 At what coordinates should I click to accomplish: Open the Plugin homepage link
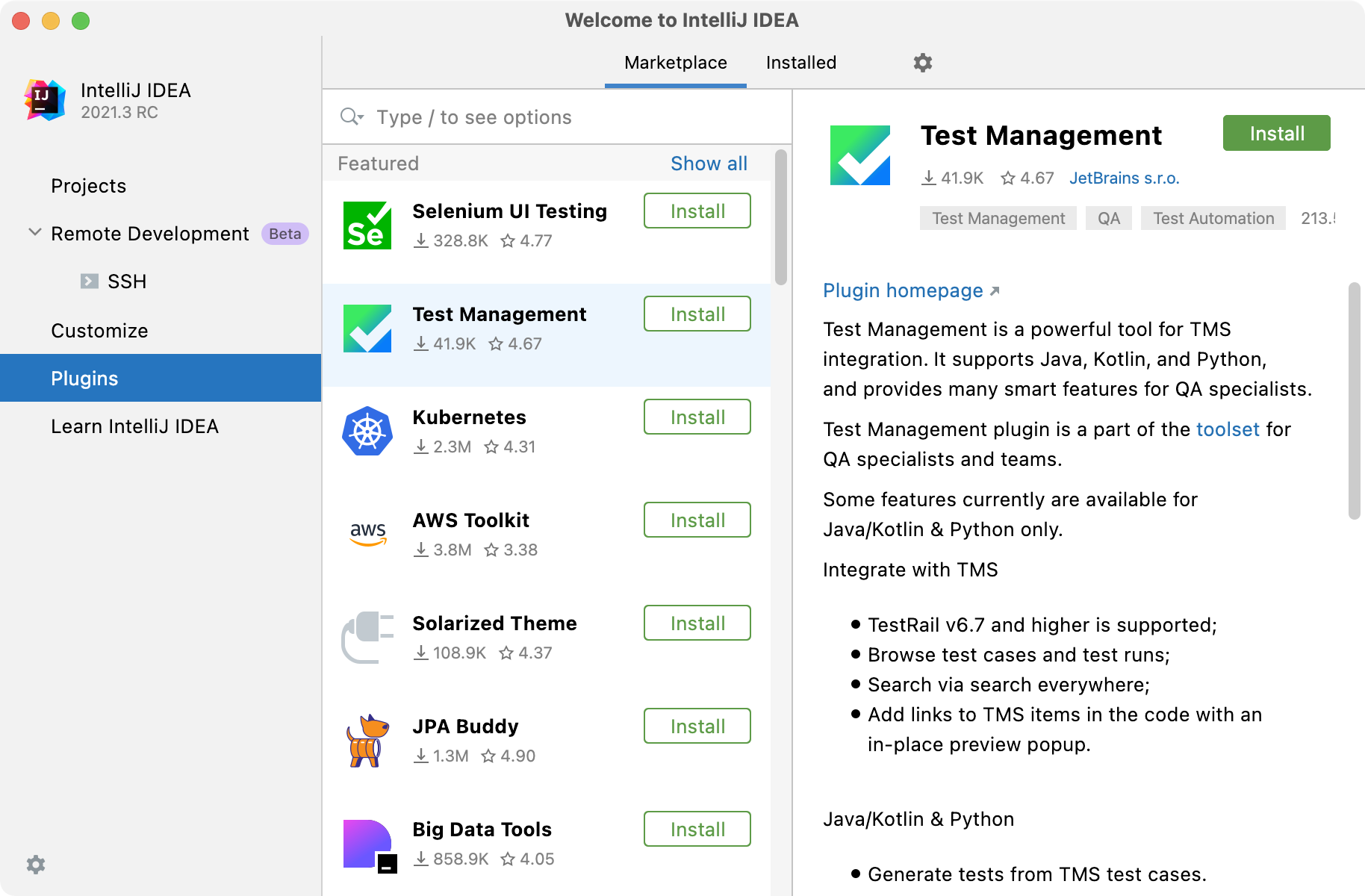[x=911, y=290]
